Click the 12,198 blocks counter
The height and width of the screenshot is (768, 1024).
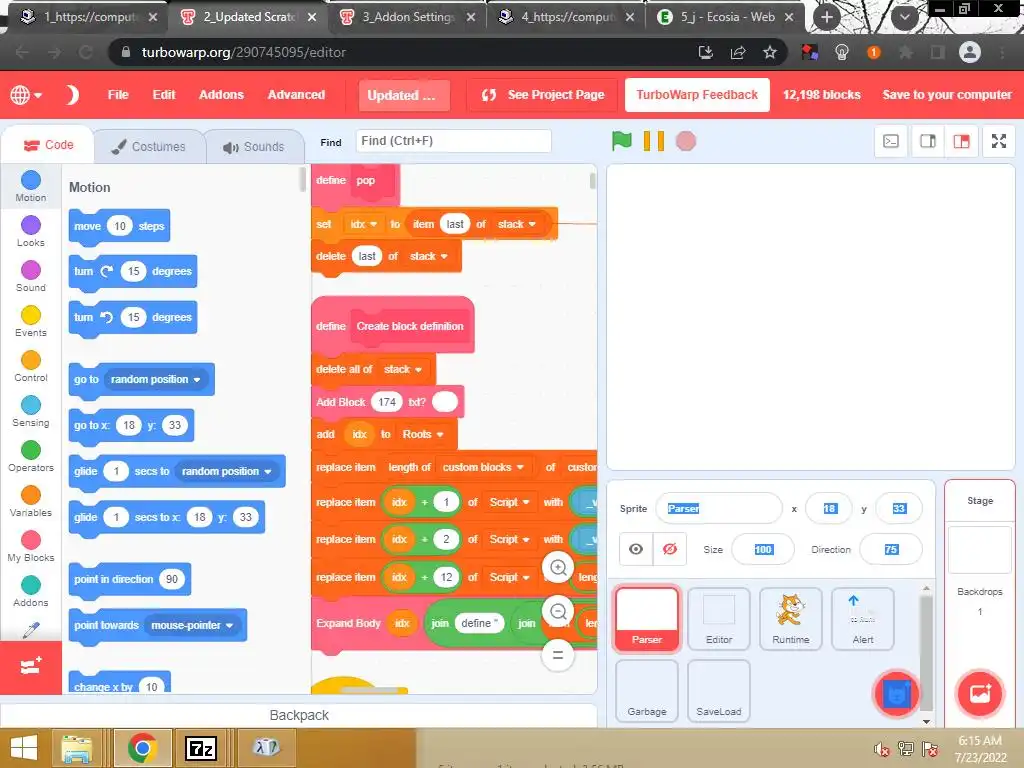click(822, 95)
